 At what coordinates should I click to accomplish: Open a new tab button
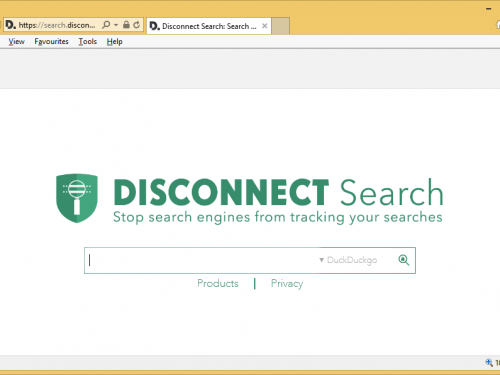click(x=280, y=26)
